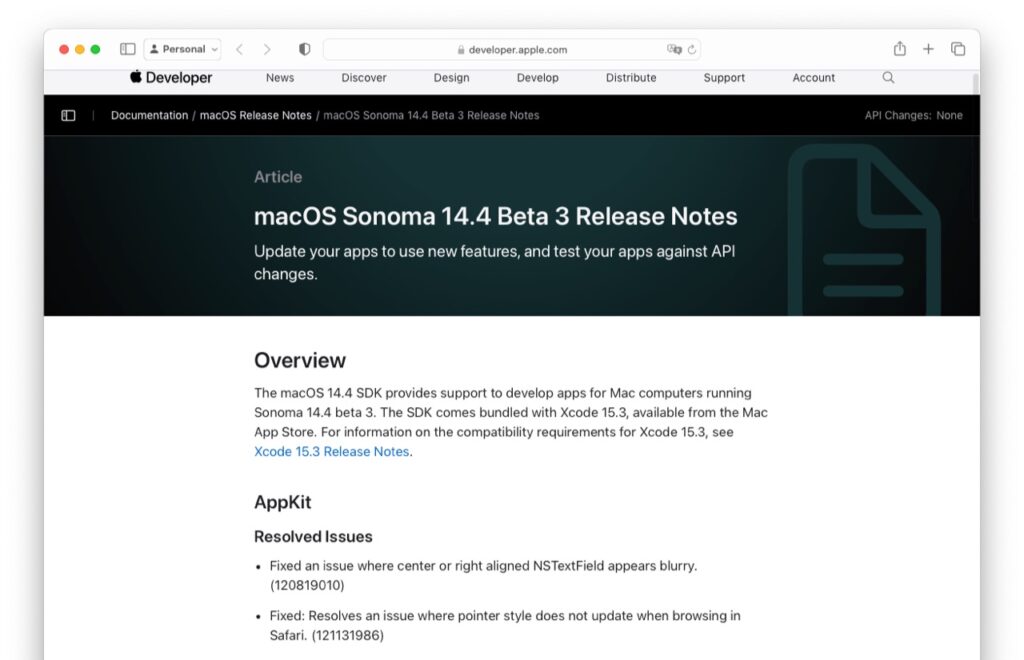Expand the forward navigation chevron
1024x660 pixels.
click(x=267, y=48)
